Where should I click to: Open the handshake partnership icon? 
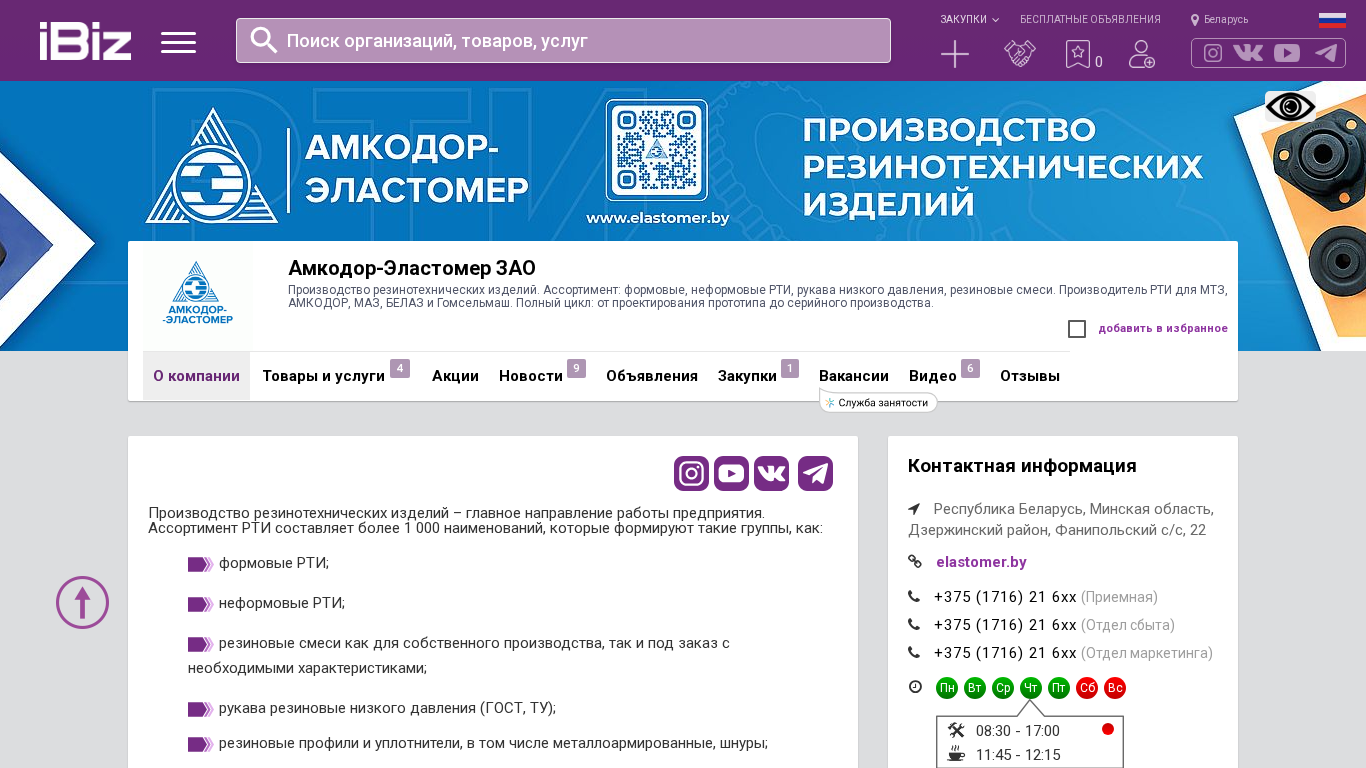pos(1020,54)
